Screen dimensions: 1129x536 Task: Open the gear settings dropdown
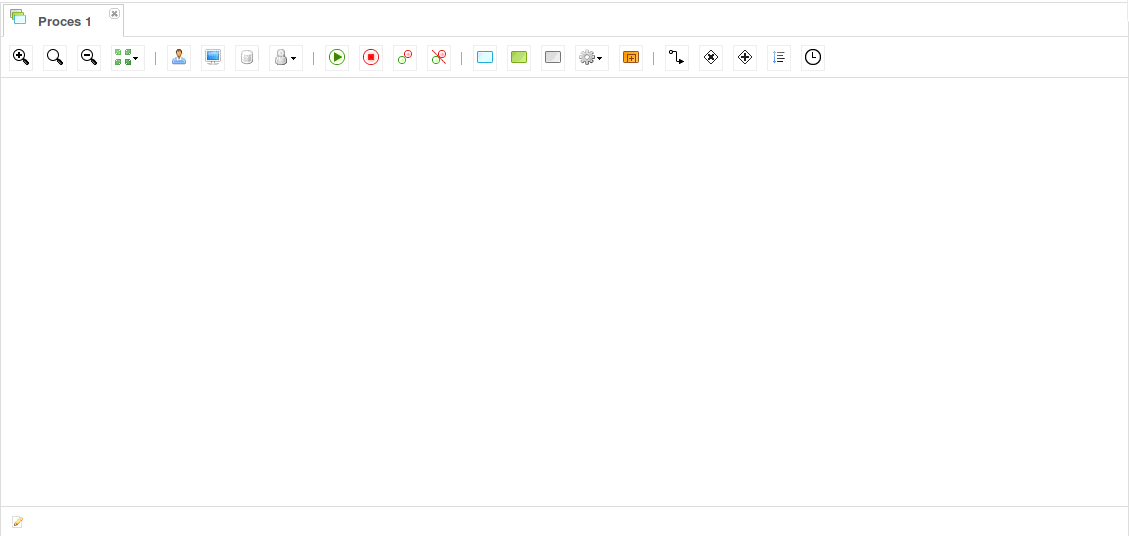pos(591,58)
